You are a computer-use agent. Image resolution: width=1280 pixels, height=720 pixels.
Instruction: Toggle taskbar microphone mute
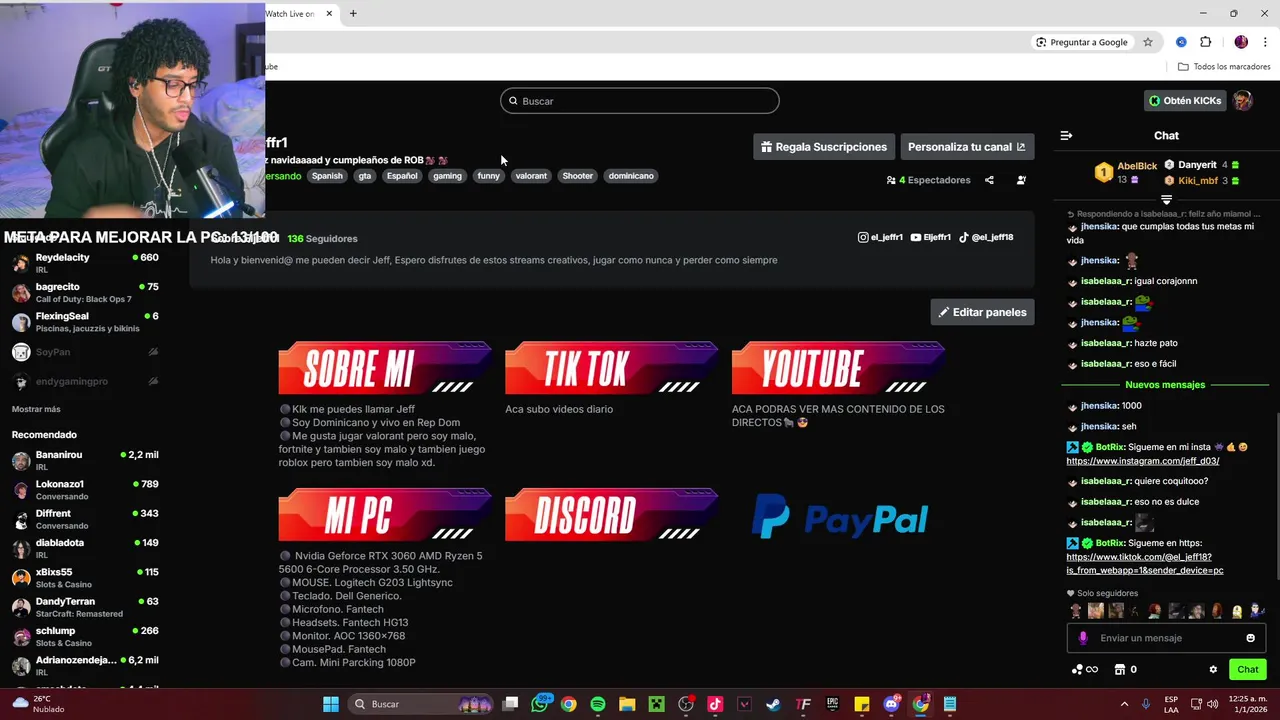pos(1146,704)
